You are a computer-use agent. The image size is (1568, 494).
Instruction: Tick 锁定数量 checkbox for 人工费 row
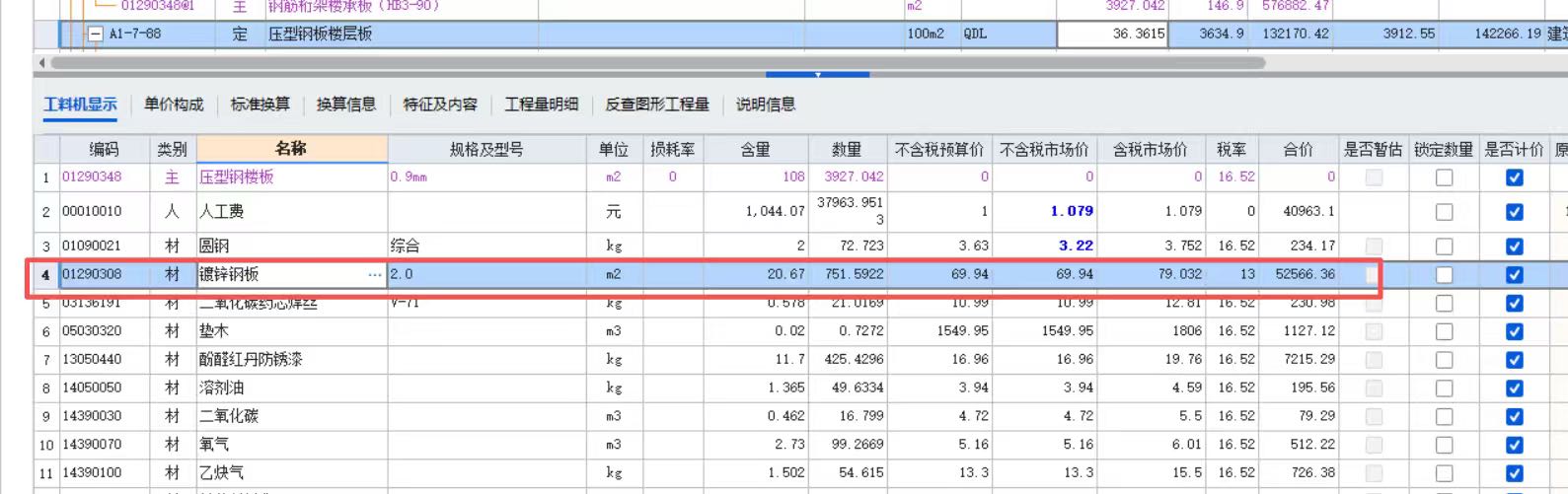[1444, 212]
